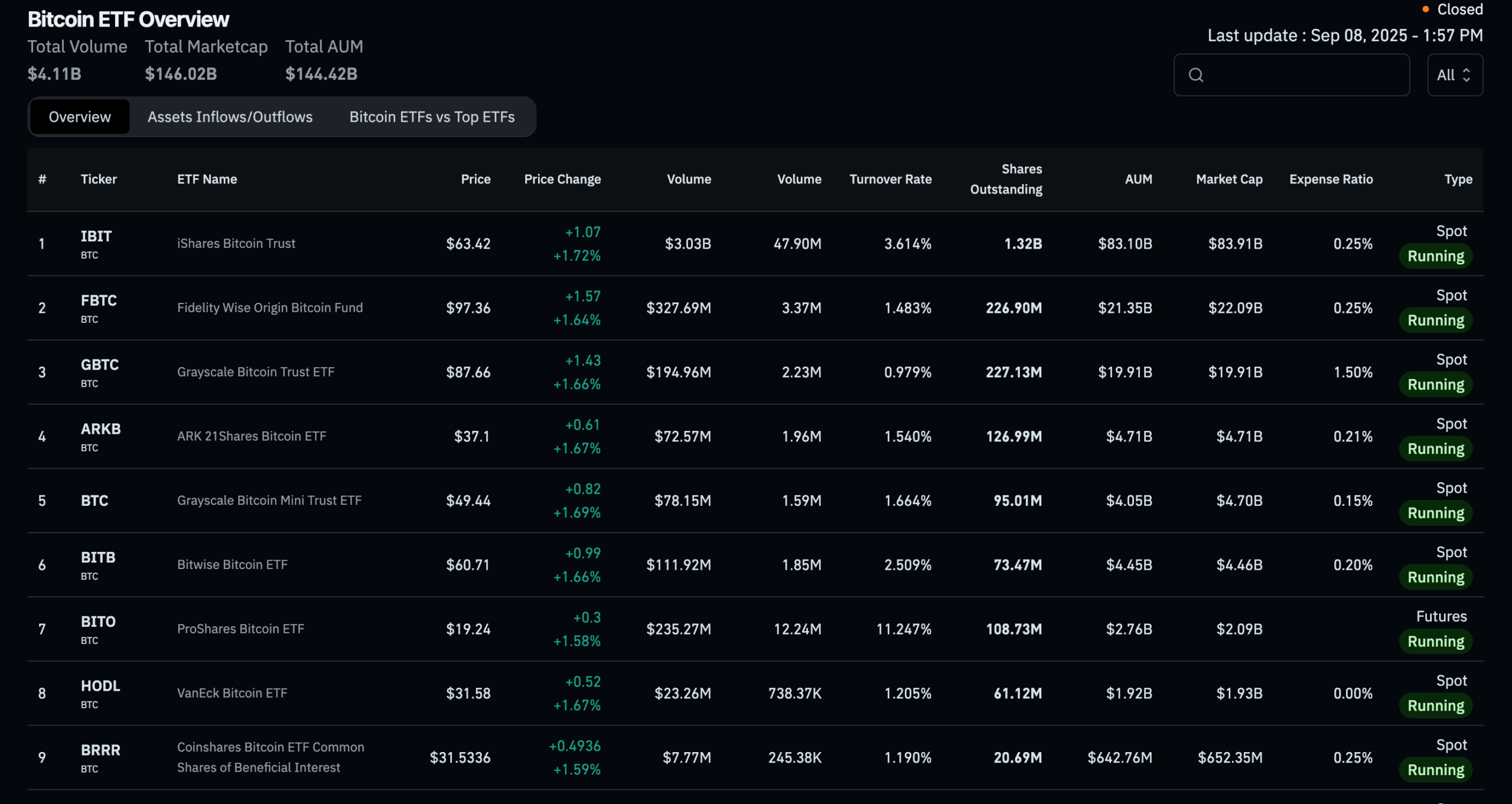Screen dimensions: 1512x804
Task: Open the GBTC ticker
Action: (x=99, y=365)
